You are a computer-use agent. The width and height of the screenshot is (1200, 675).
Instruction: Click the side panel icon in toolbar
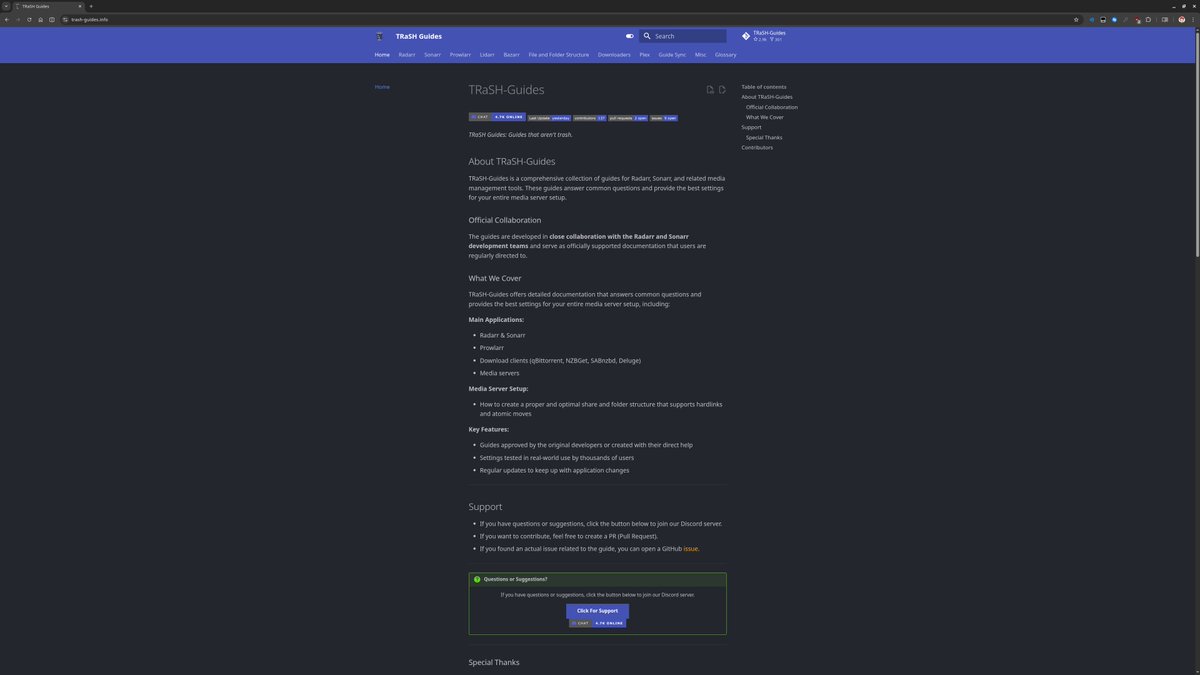(1165, 19)
